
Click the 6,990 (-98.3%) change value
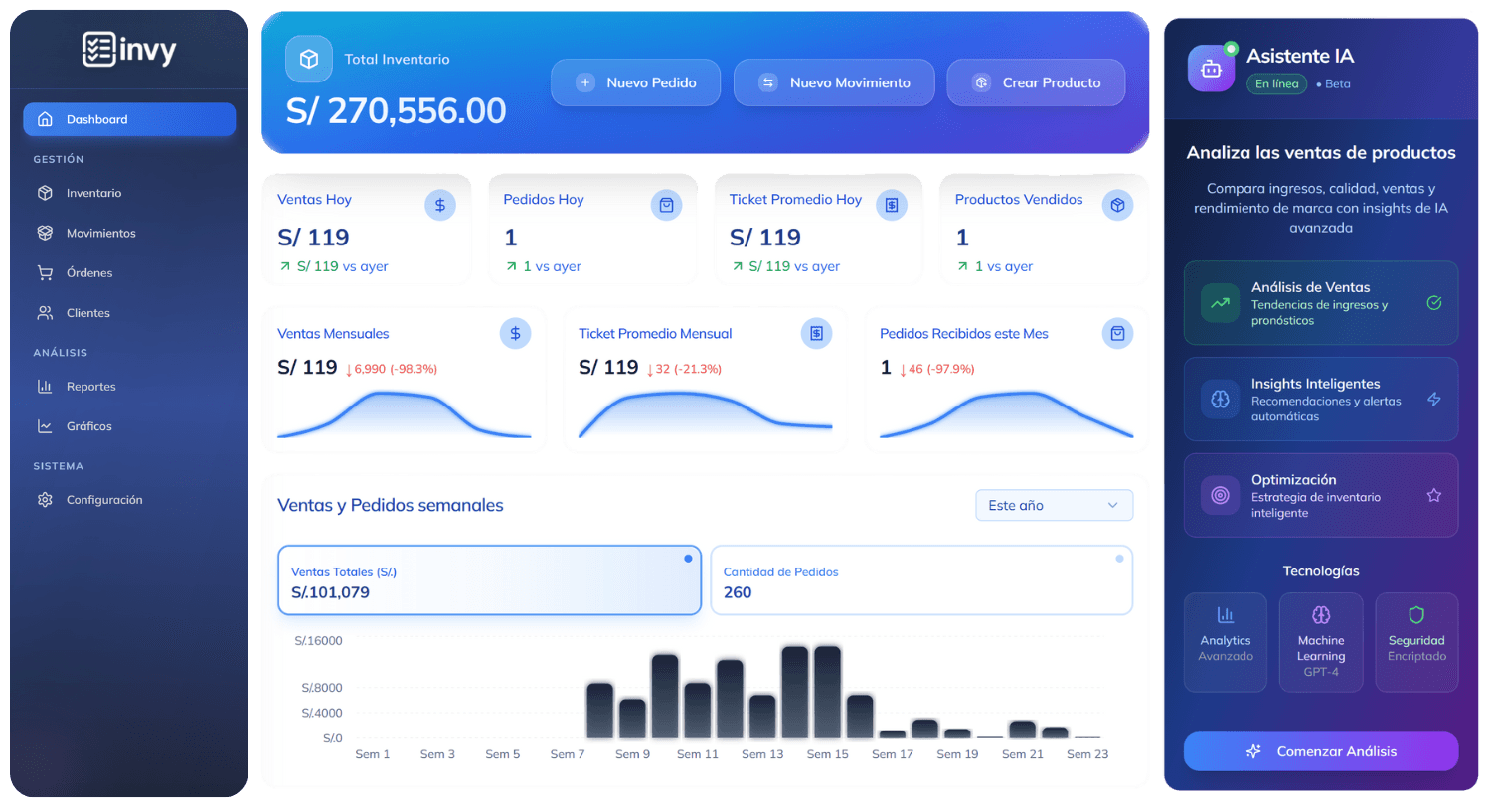pyautogui.click(x=392, y=369)
